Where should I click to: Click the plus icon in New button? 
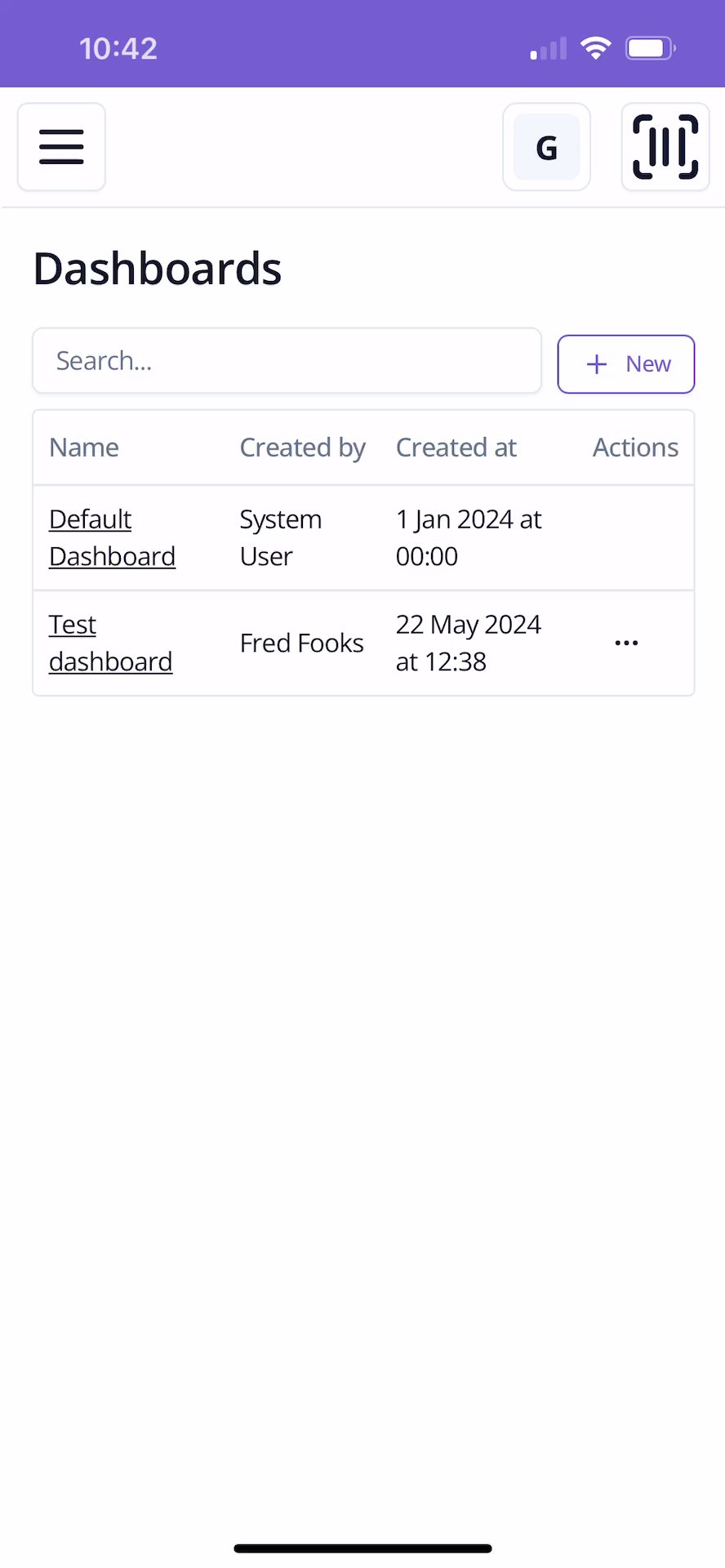(597, 364)
